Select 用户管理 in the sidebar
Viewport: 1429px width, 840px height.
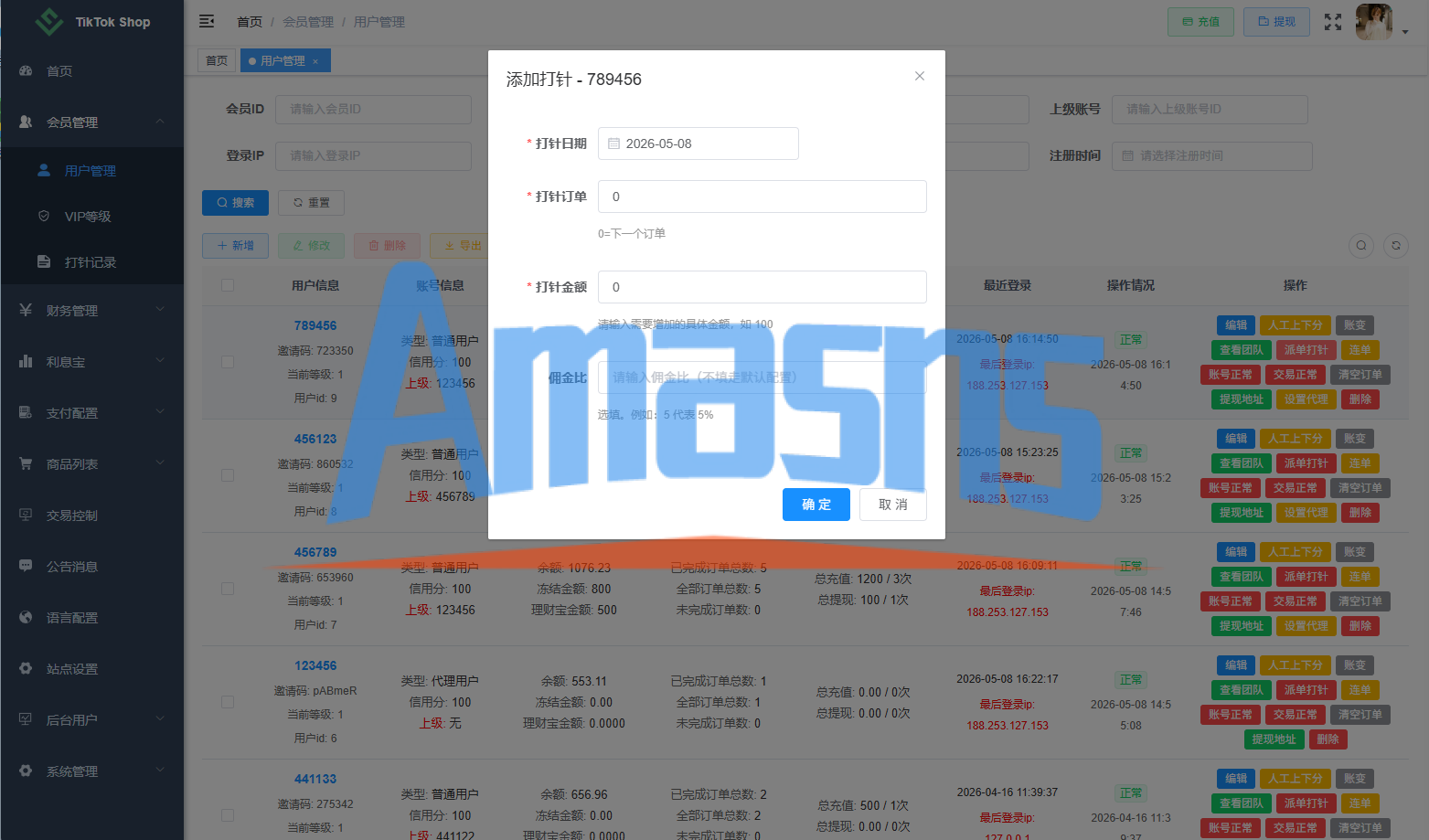[91, 170]
